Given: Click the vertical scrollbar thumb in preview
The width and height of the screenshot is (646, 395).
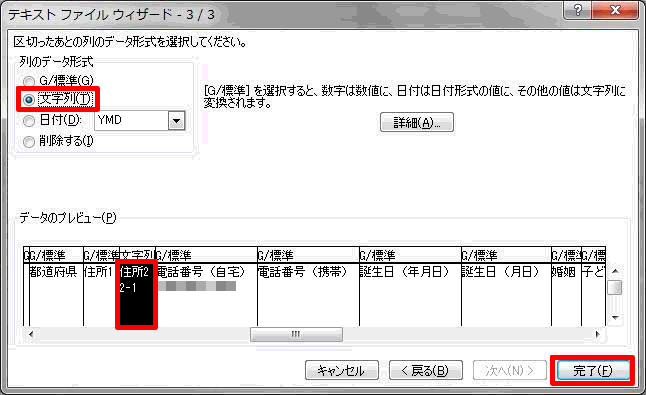Looking at the screenshot, I should coord(615,287).
